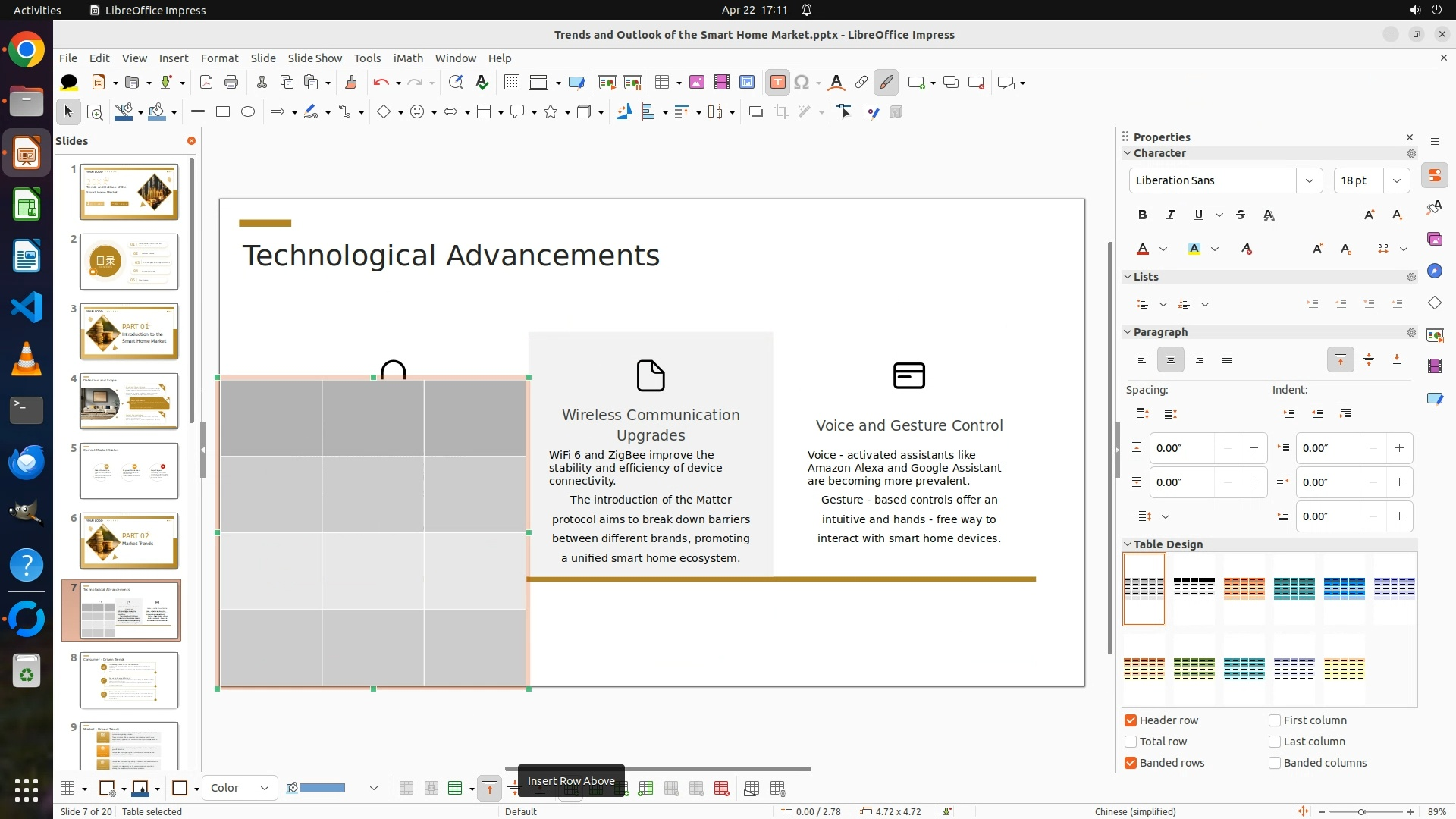
Task: Click the Undo icon
Action: (x=381, y=83)
